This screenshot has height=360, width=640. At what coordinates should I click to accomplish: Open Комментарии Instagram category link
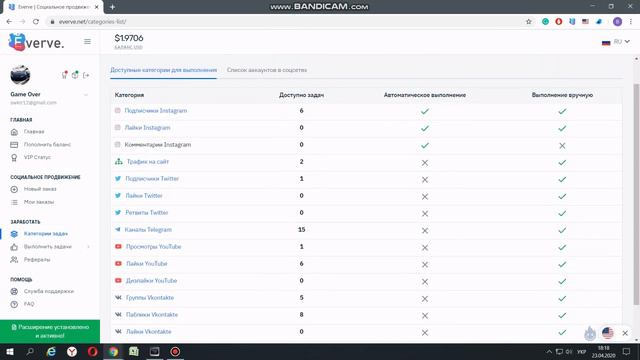pyautogui.click(x=158, y=145)
